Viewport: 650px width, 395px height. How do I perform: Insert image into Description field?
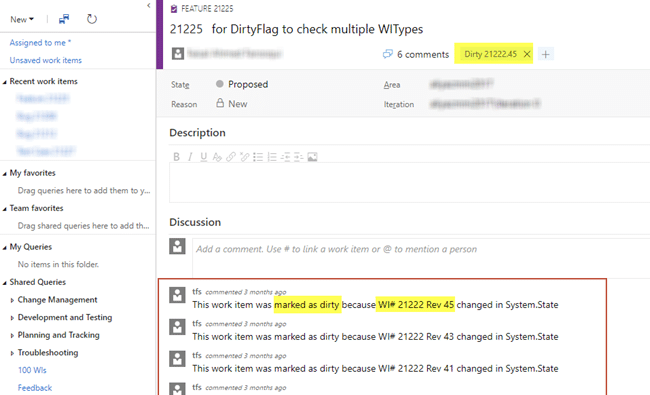313,157
